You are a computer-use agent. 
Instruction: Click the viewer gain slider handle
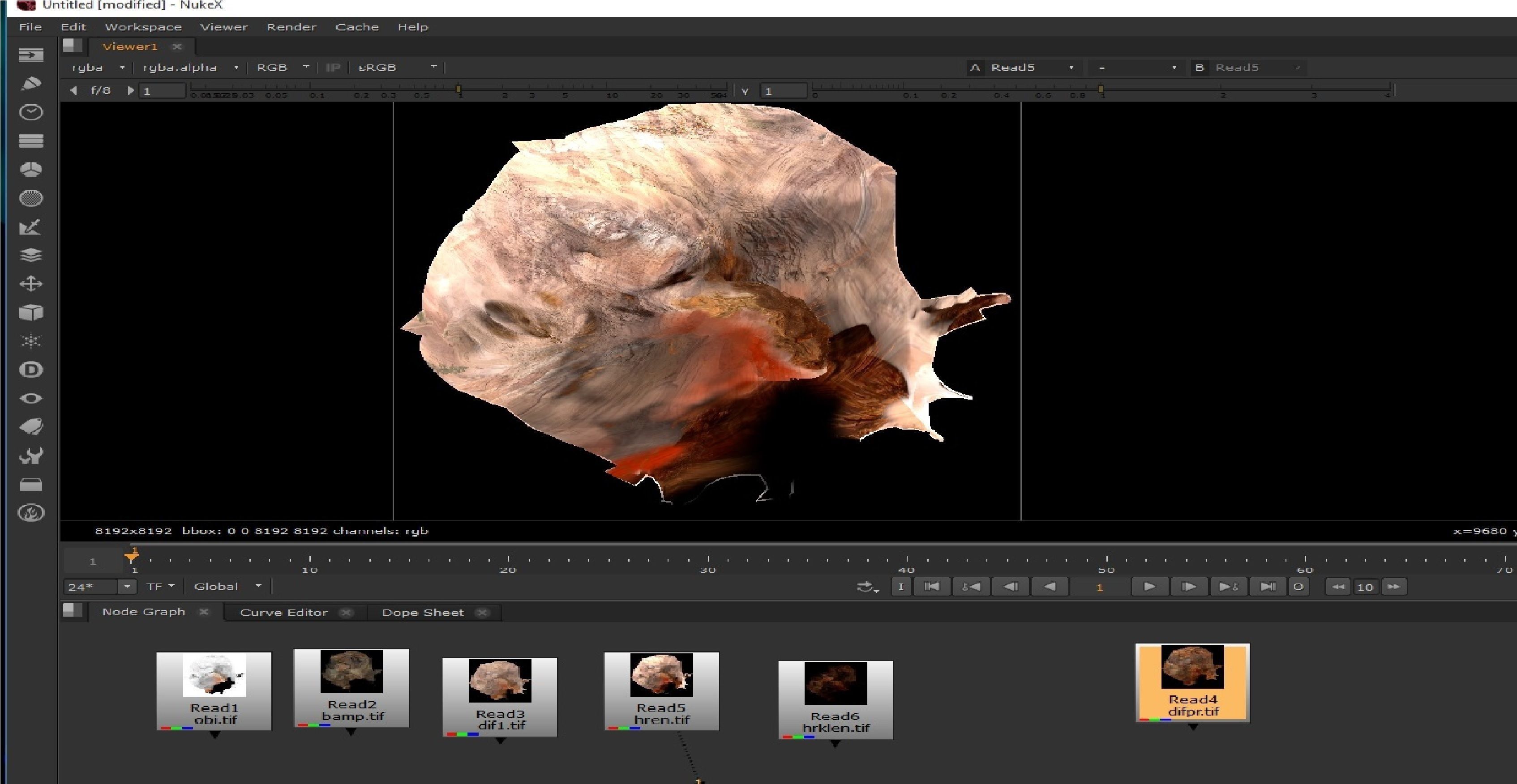458,89
